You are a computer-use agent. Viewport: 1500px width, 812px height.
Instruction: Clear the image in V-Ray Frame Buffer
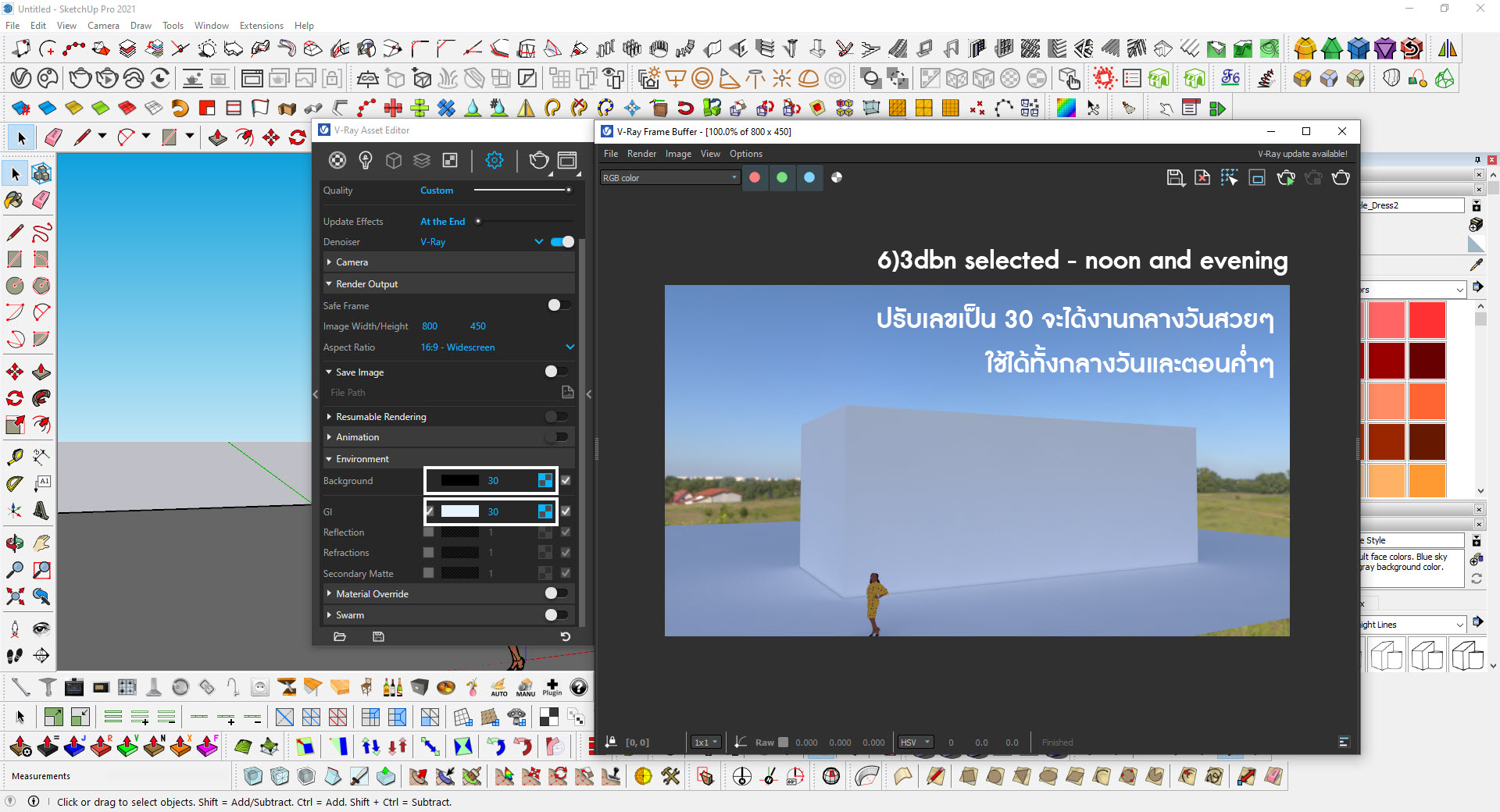pos(1202,178)
